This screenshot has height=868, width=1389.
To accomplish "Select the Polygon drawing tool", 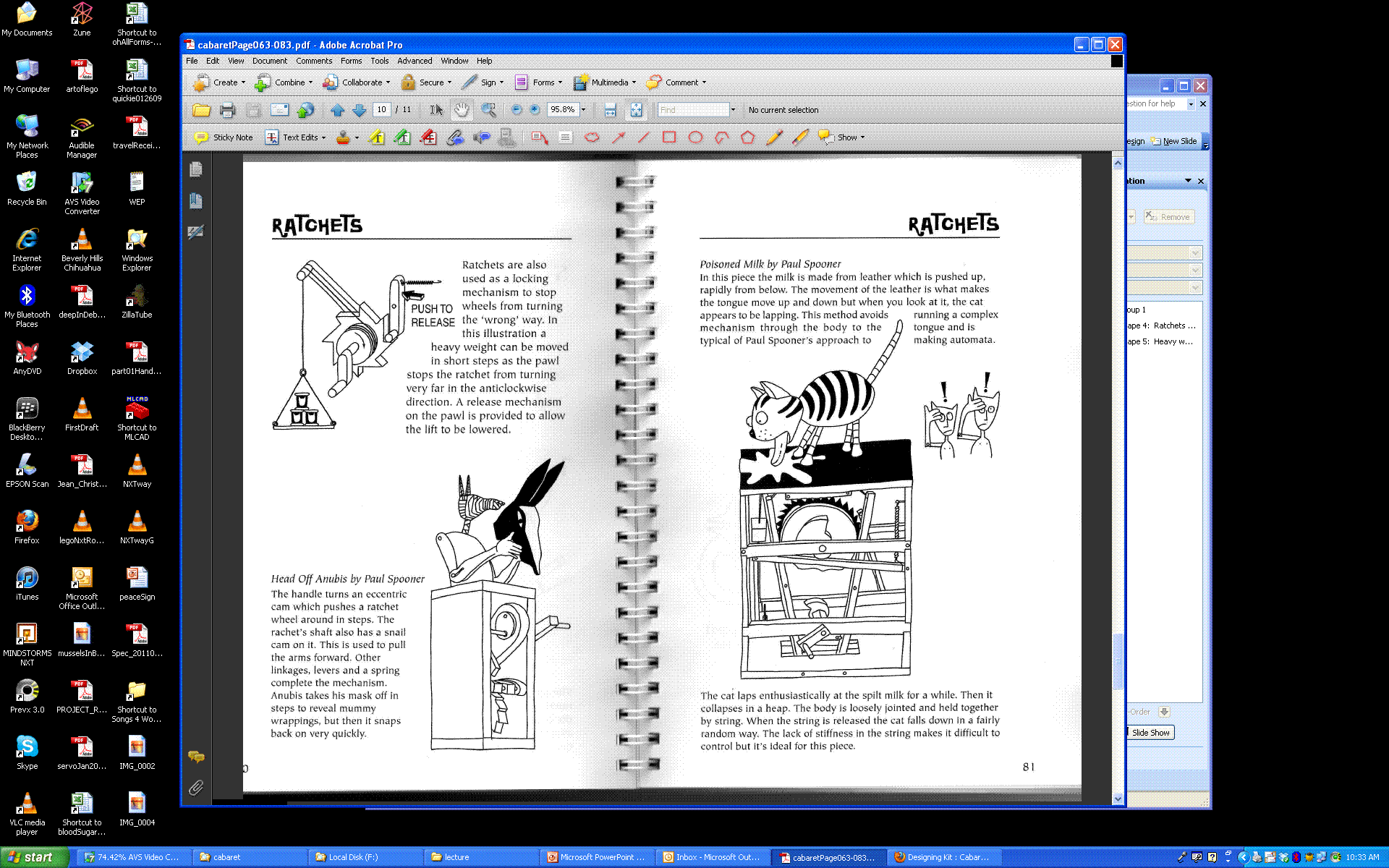I will (x=747, y=137).
